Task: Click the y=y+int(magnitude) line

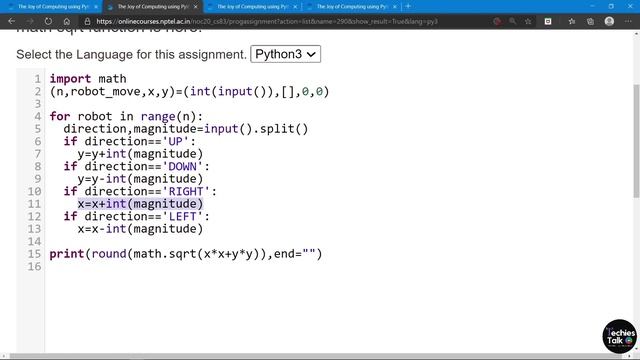Action: [x=140, y=154]
